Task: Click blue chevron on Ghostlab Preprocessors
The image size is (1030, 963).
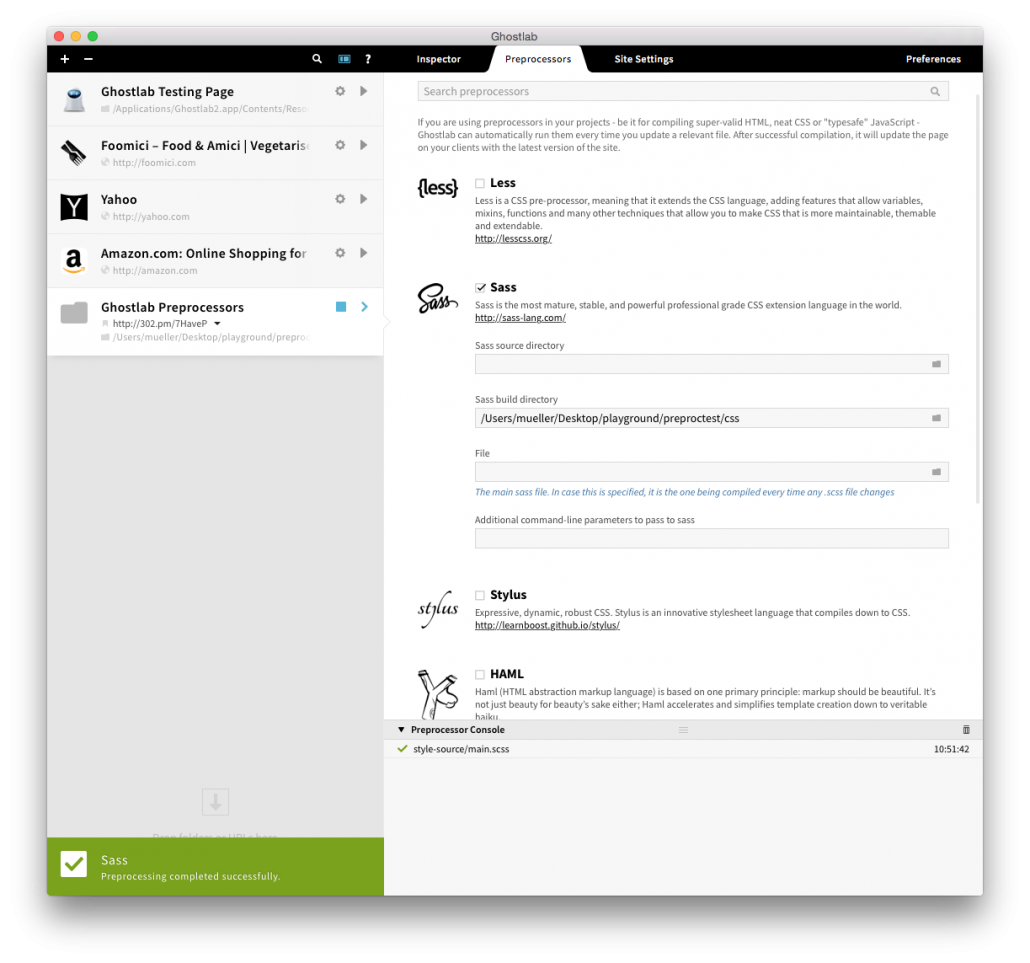Action: coord(365,307)
